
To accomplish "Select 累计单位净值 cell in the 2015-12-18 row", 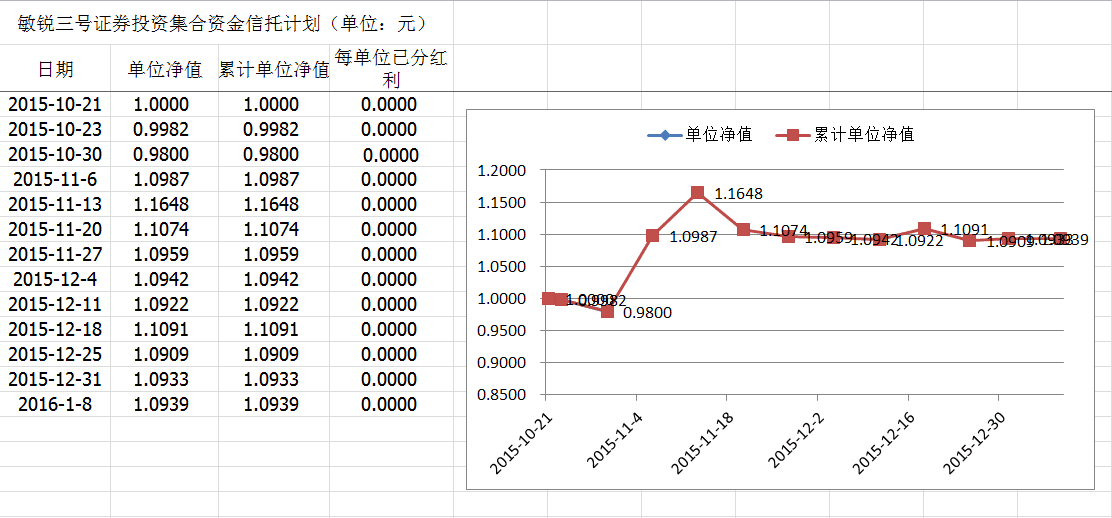I will click(271, 330).
